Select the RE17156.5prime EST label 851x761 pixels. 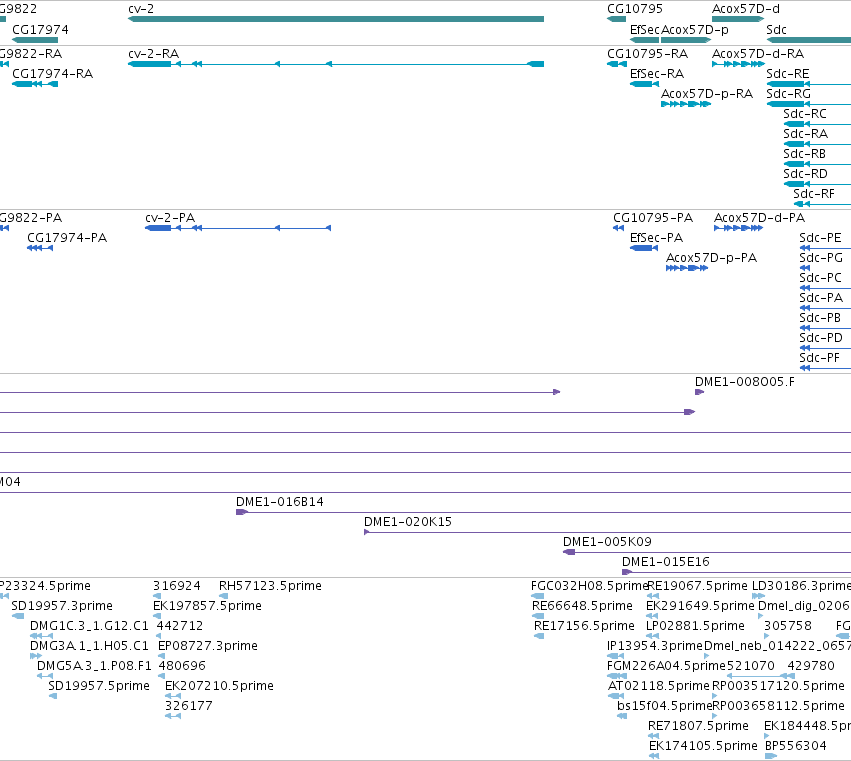tap(584, 626)
